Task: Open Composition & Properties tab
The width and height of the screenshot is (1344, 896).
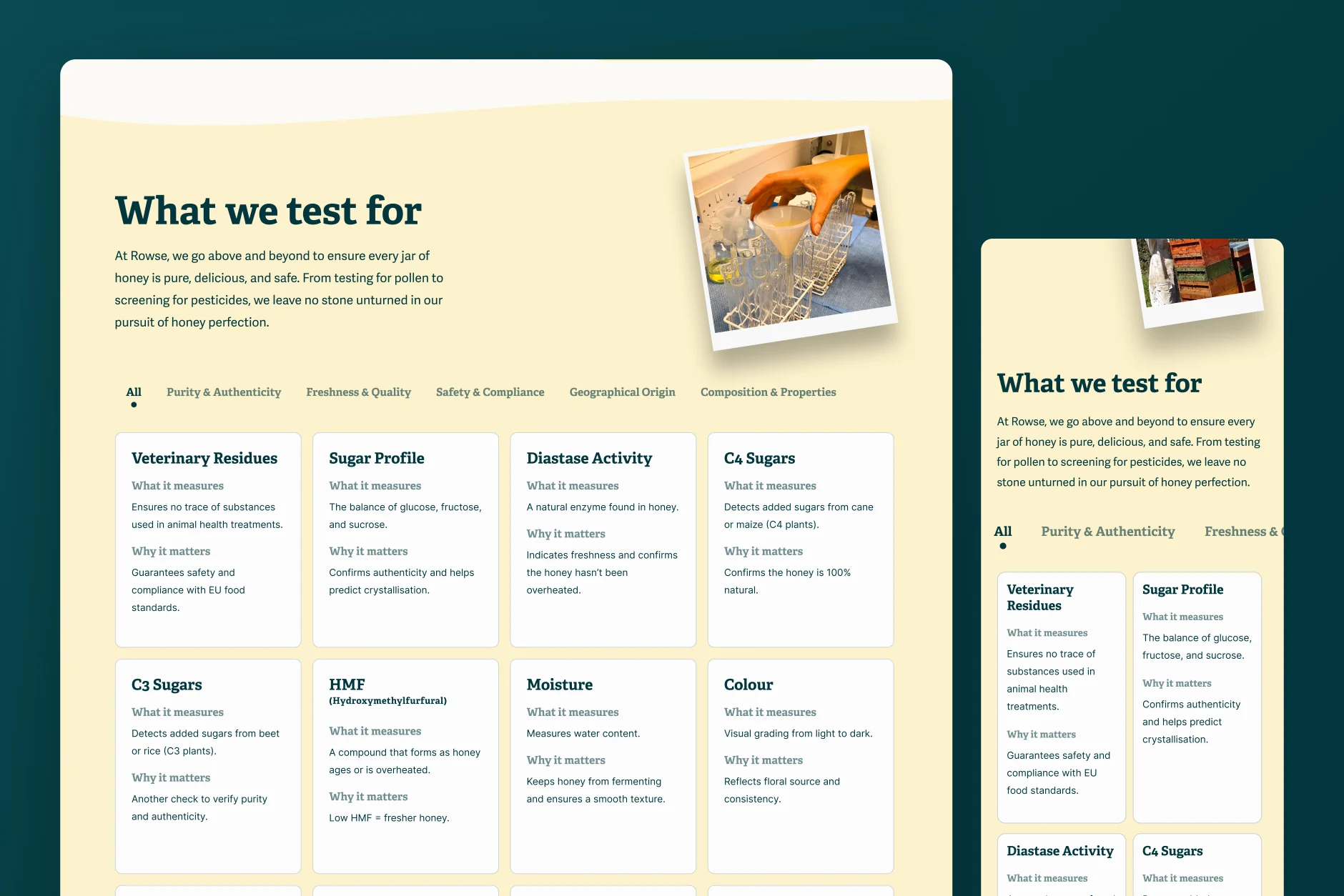Action: click(x=768, y=392)
